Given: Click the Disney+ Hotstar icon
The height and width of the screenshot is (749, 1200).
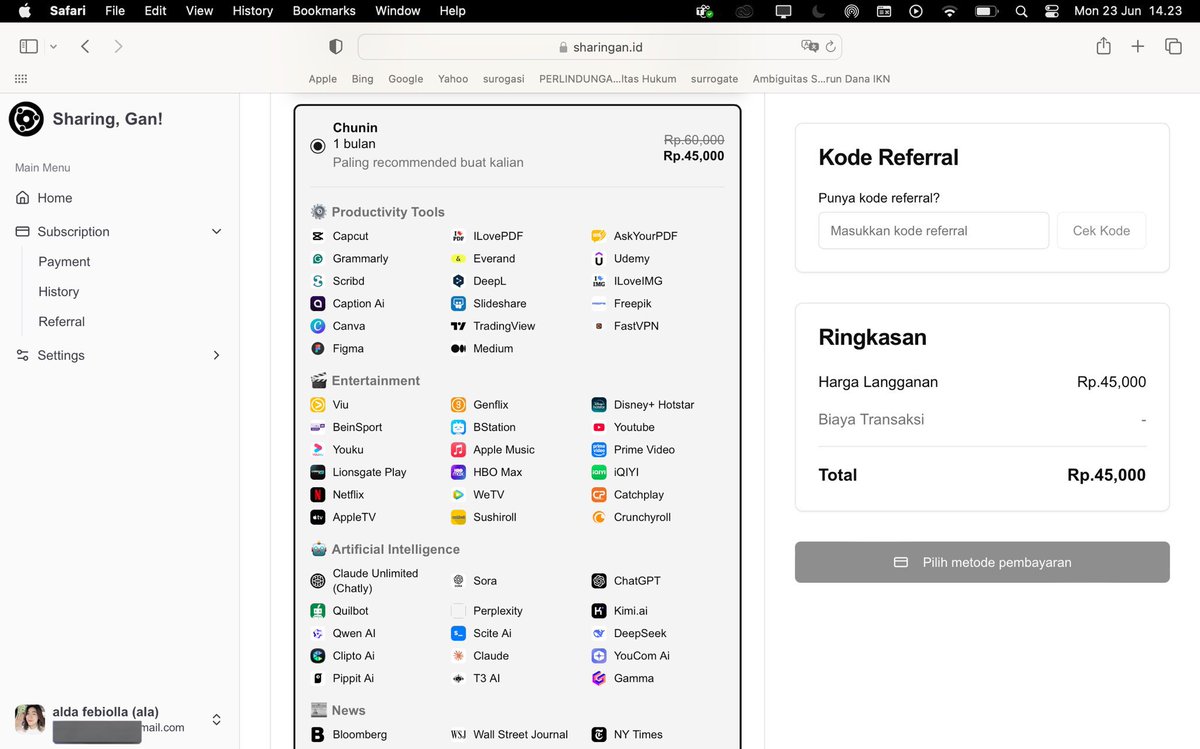Looking at the screenshot, I should (x=598, y=405).
